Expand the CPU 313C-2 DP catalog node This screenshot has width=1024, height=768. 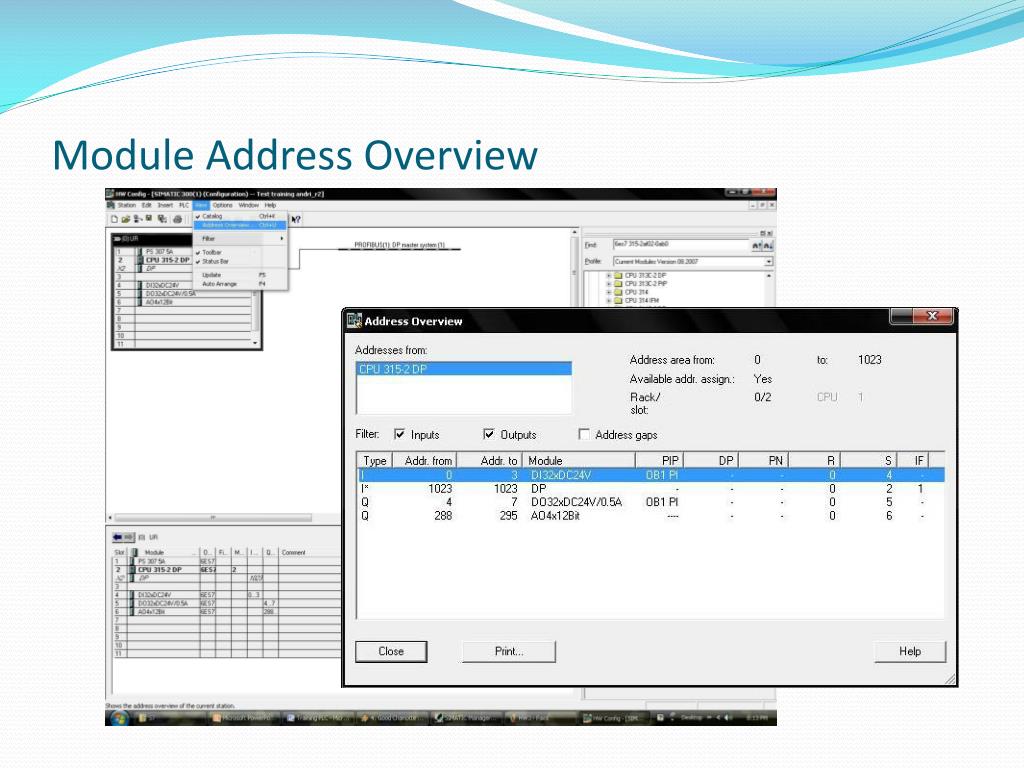pos(609,276)
